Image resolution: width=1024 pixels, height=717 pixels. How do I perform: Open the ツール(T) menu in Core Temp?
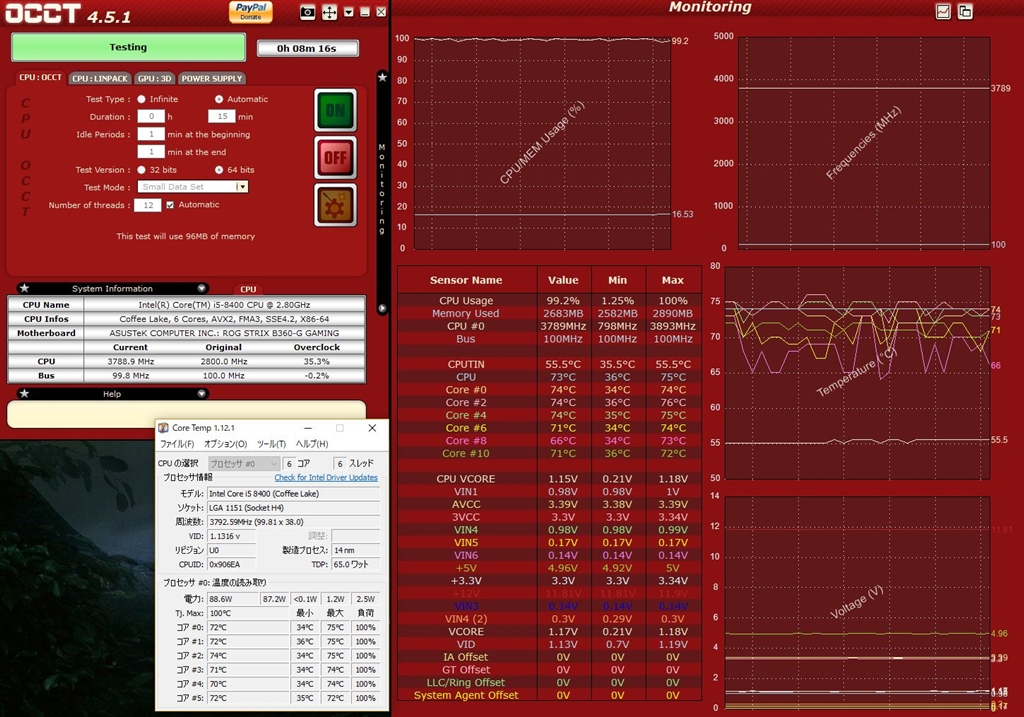[271, 444]
